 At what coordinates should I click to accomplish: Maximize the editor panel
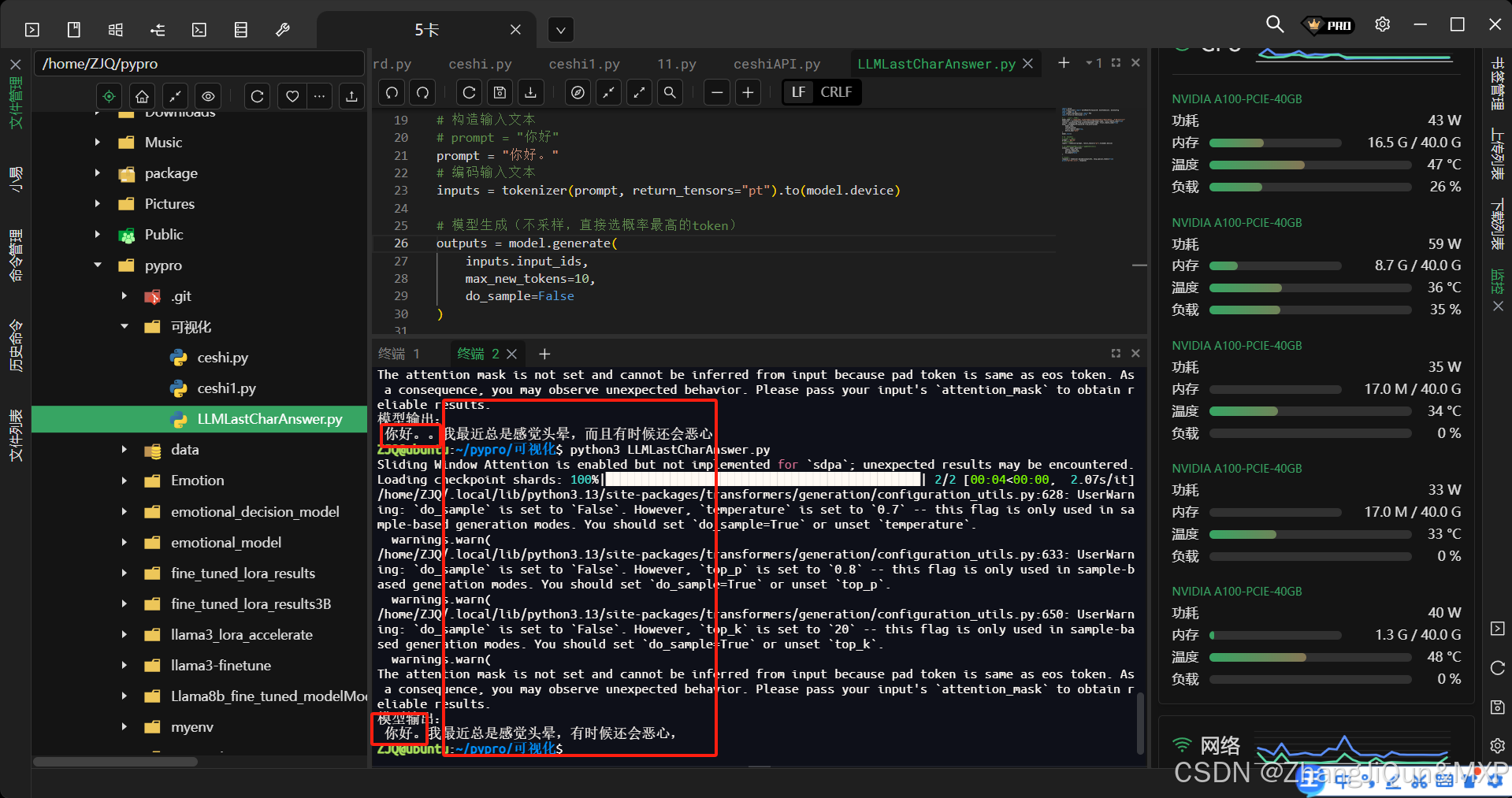[x=1116, y=62]
